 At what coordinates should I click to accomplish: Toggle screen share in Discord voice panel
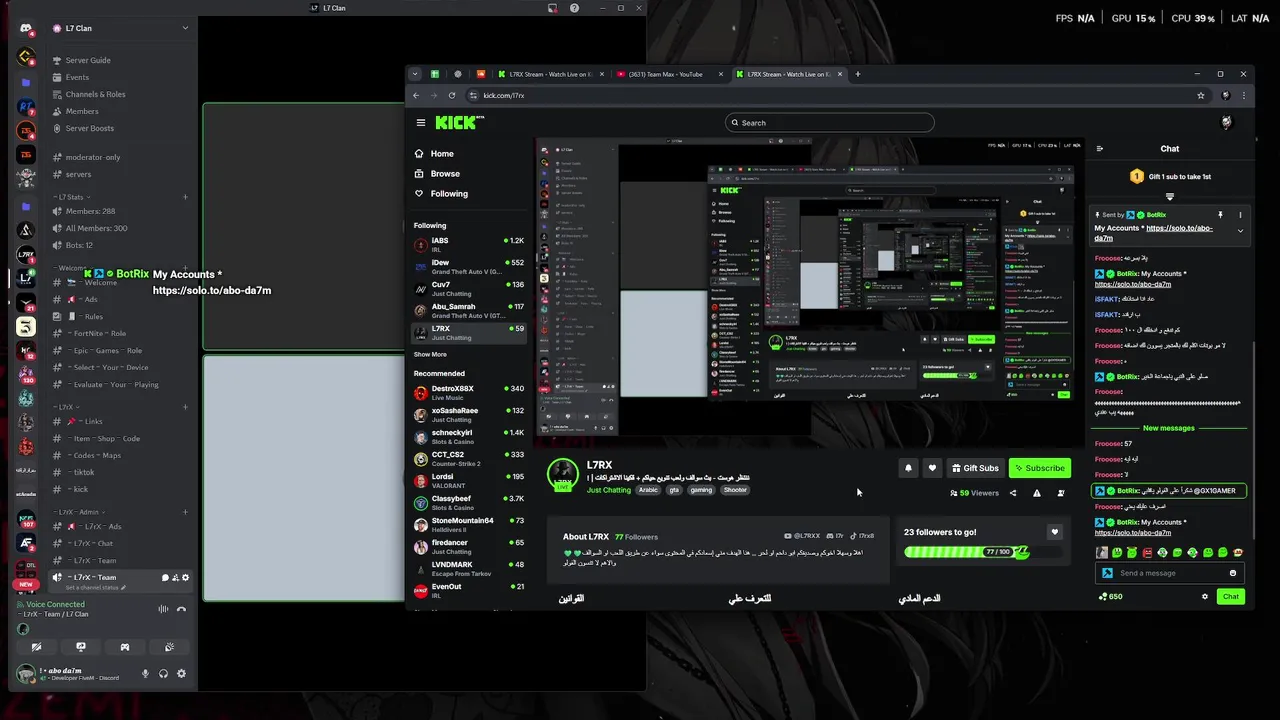[81, 647]
